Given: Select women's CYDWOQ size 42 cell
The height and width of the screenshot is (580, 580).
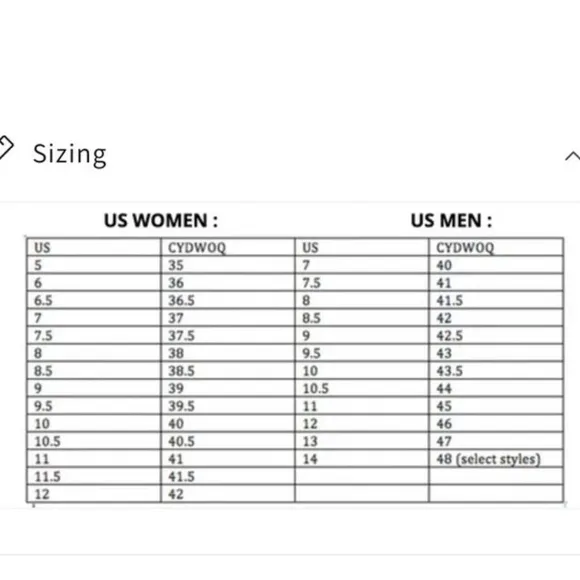Looking at the screenshot, I should coord(228,494).
